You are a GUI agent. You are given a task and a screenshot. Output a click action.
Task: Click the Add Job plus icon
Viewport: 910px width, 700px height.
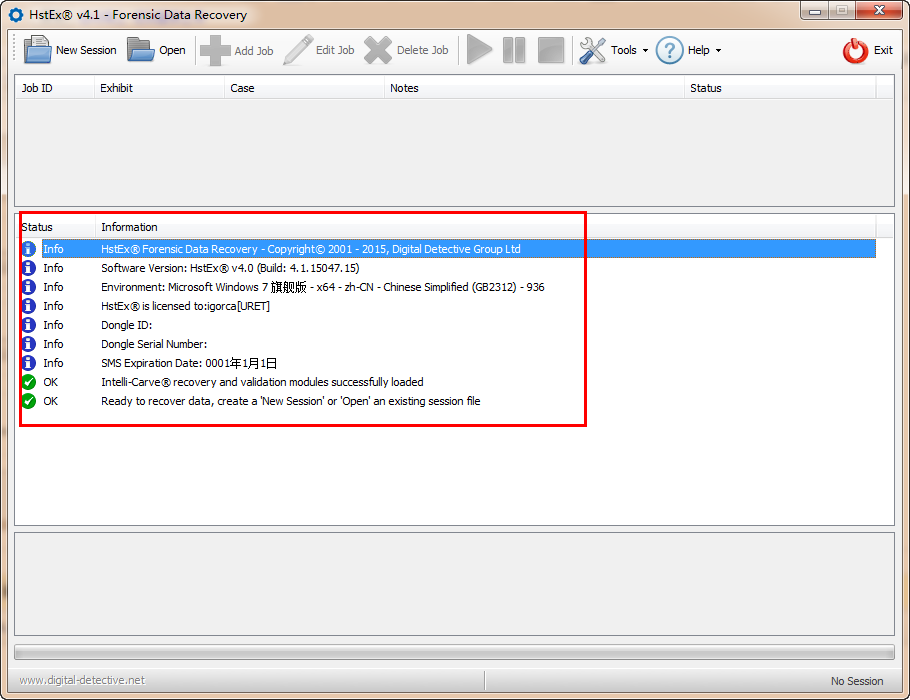[215, 50]
